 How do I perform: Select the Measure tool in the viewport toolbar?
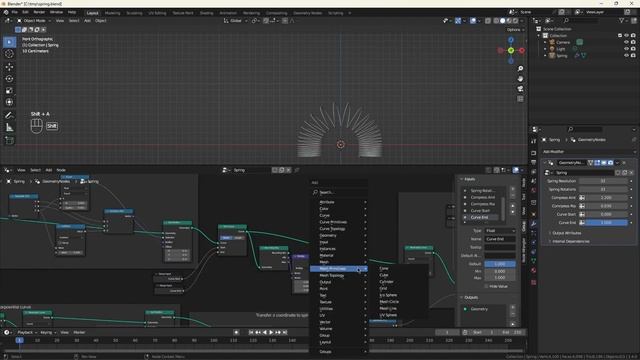click(x=9, y=128)
